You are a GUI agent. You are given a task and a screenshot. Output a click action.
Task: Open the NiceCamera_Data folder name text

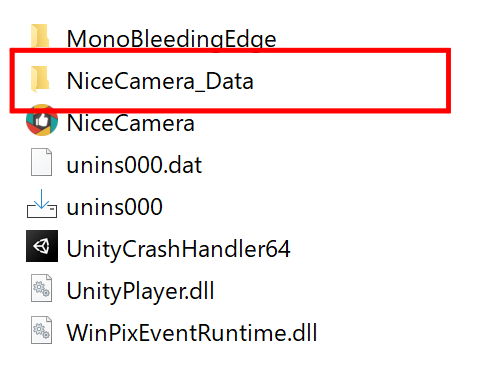click(x=160, y=81)
